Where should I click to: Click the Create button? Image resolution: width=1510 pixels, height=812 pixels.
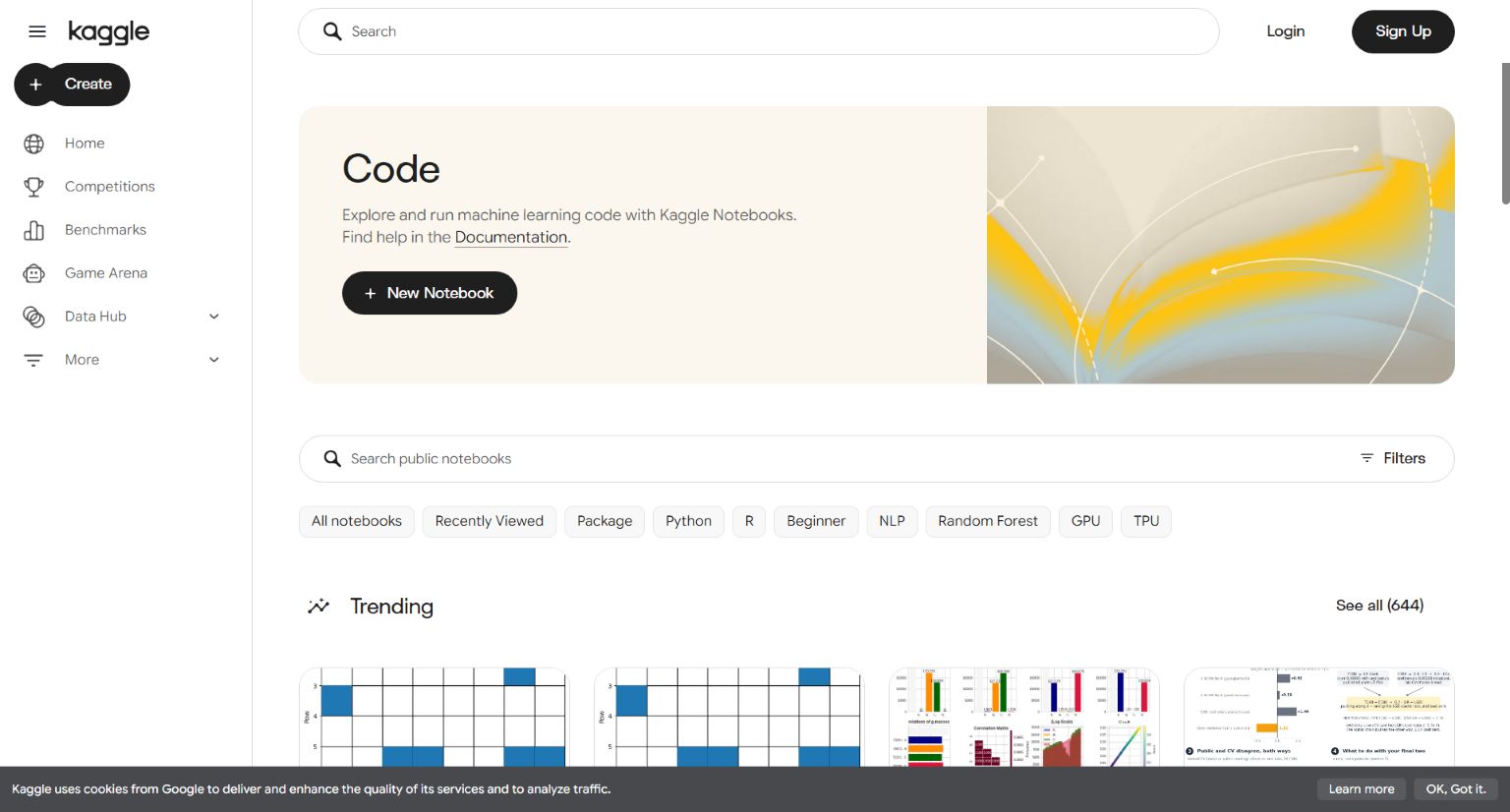[x=72, y=85]
